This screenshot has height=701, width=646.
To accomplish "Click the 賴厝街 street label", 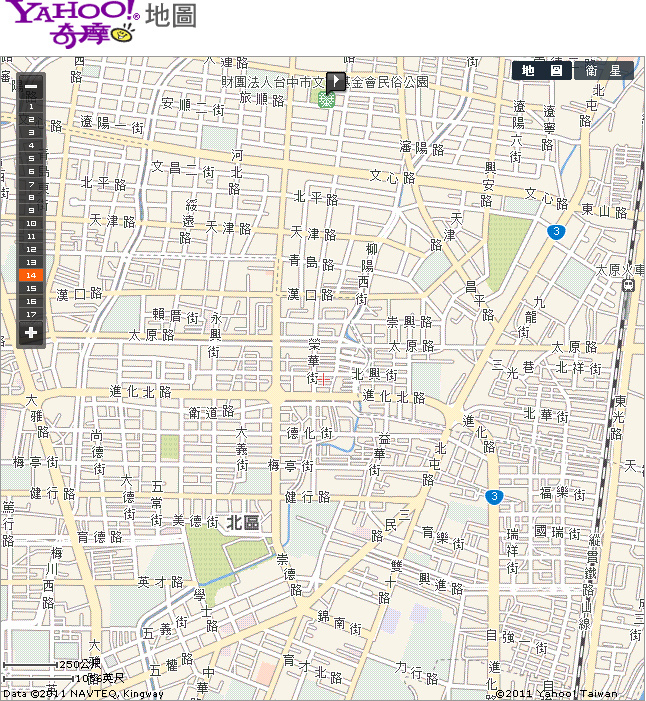I will (176, 316).
